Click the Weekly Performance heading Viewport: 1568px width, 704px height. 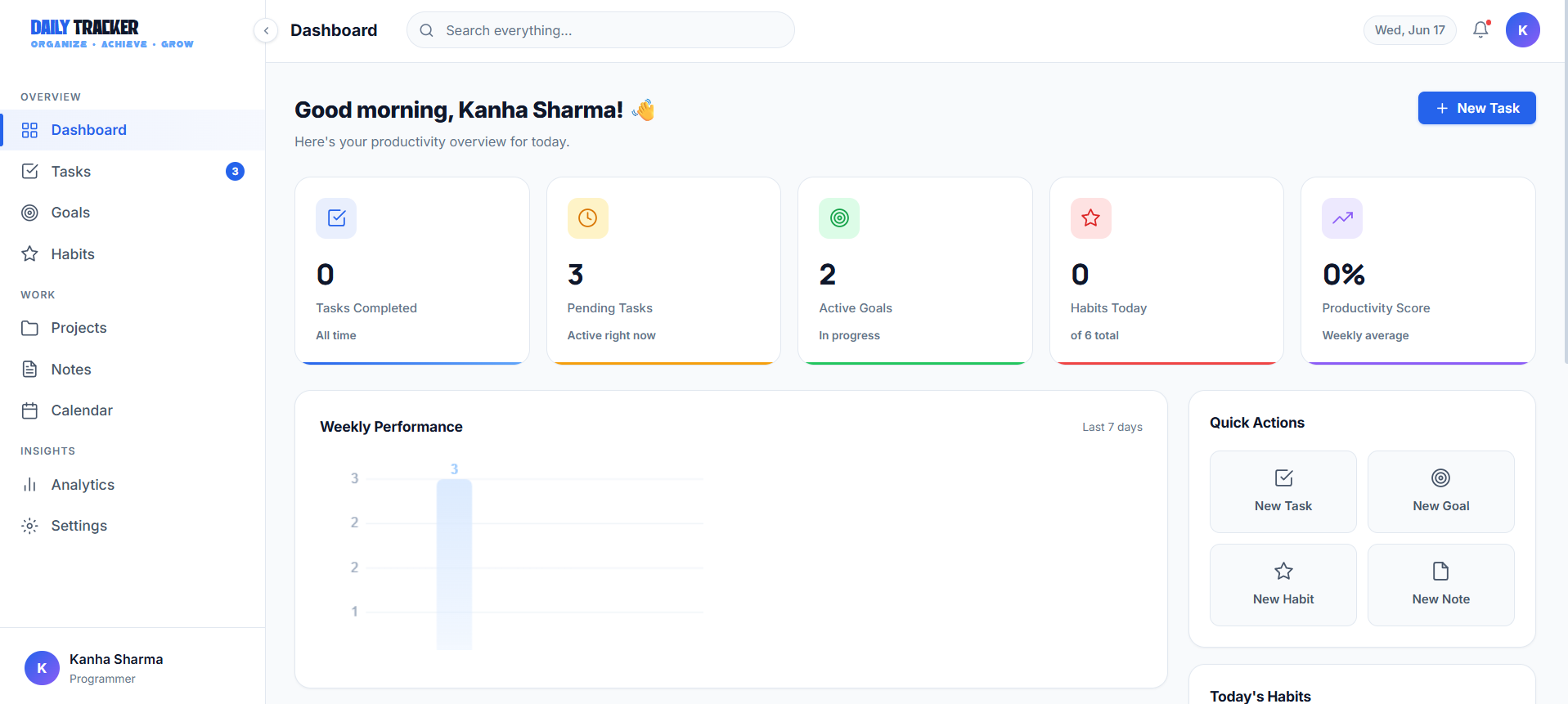coord(391,427)
